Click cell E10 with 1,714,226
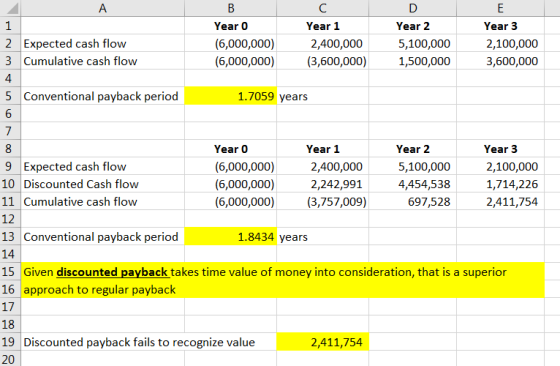 [x=500, y=184]
